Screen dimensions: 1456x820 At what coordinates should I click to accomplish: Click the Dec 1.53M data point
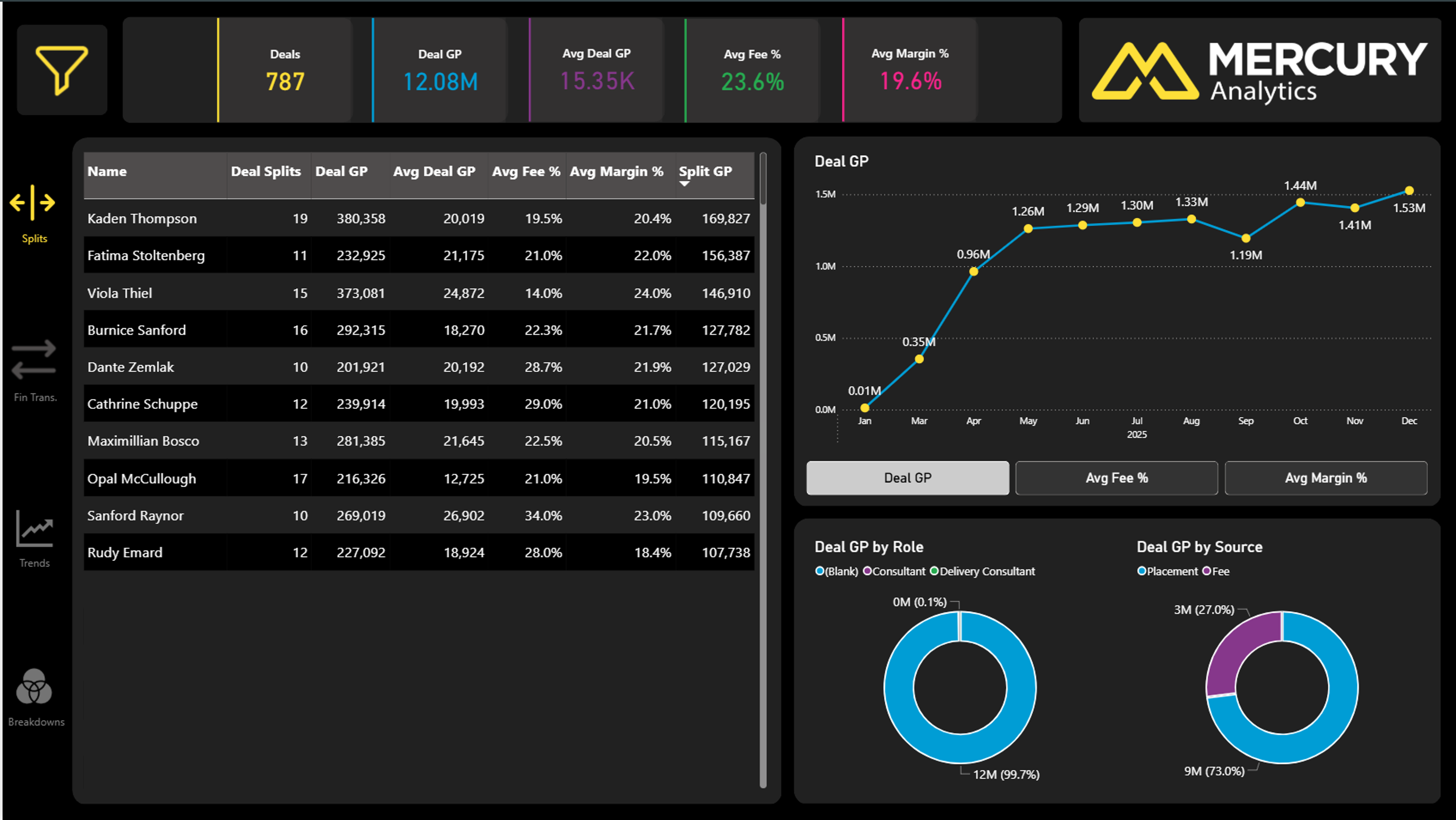(1409, 191)
